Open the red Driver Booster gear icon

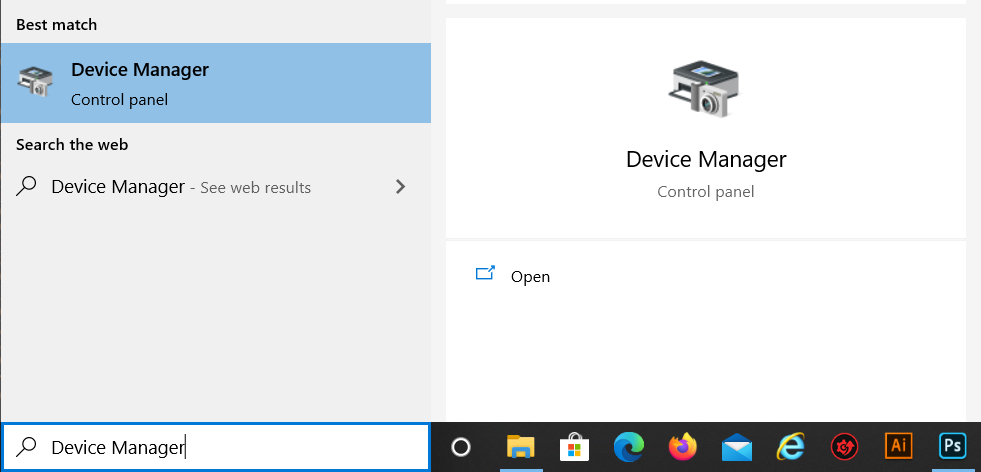point(845,447)
